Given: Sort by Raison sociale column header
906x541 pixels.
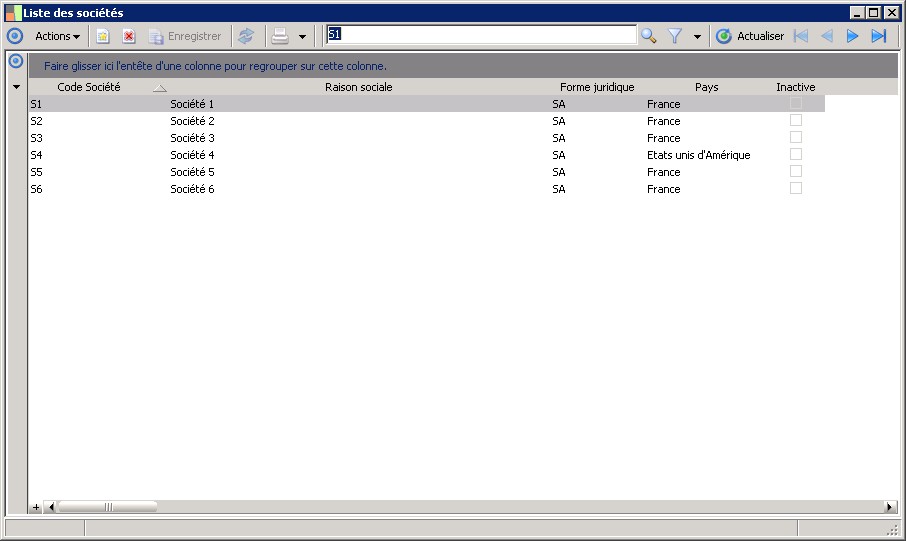Looking at the screenshot, I should [x=358, y=87].
